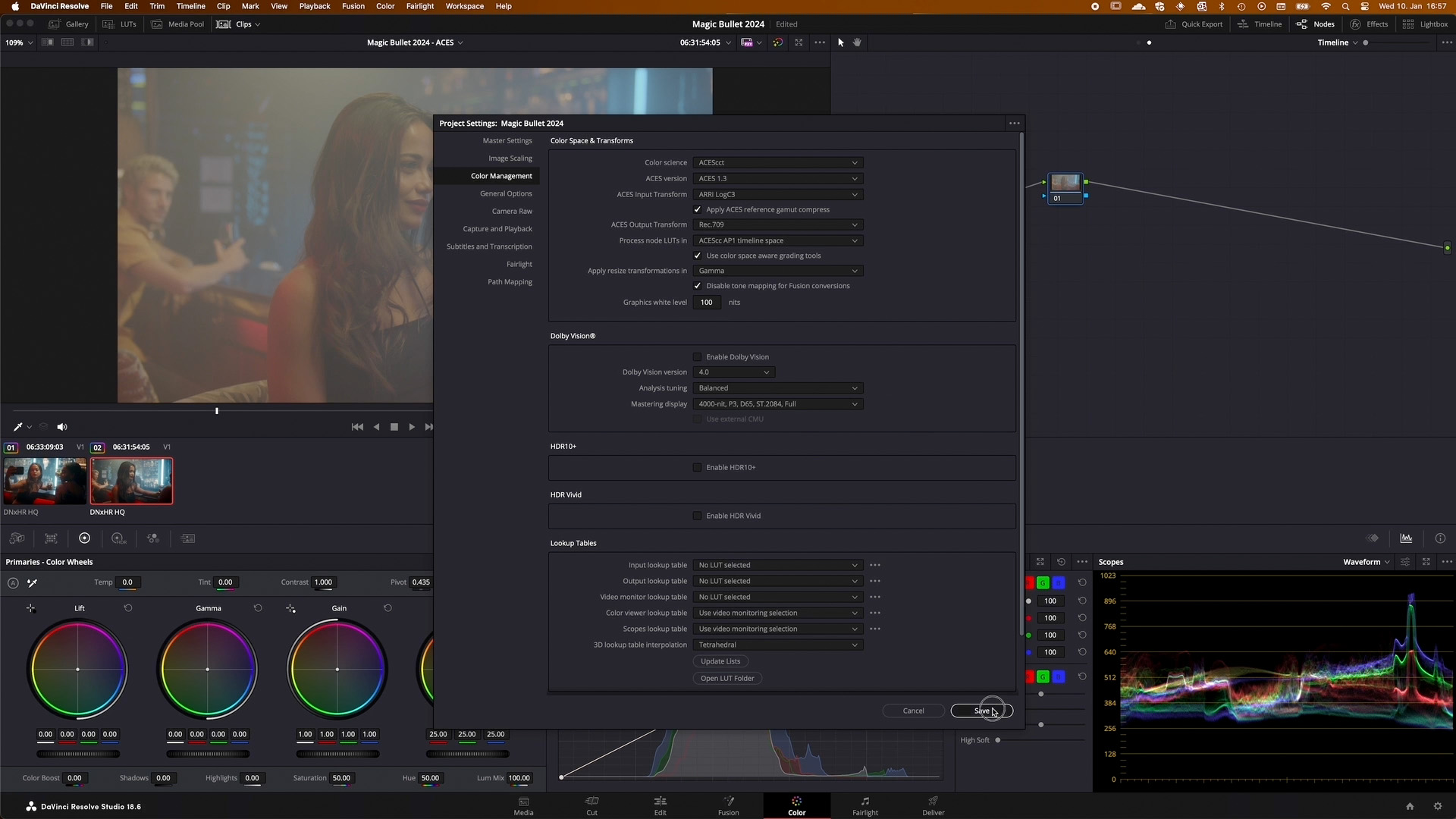Stop playback in the viewer
This screenshot has height=819, width=1456.
click(394, 427)
